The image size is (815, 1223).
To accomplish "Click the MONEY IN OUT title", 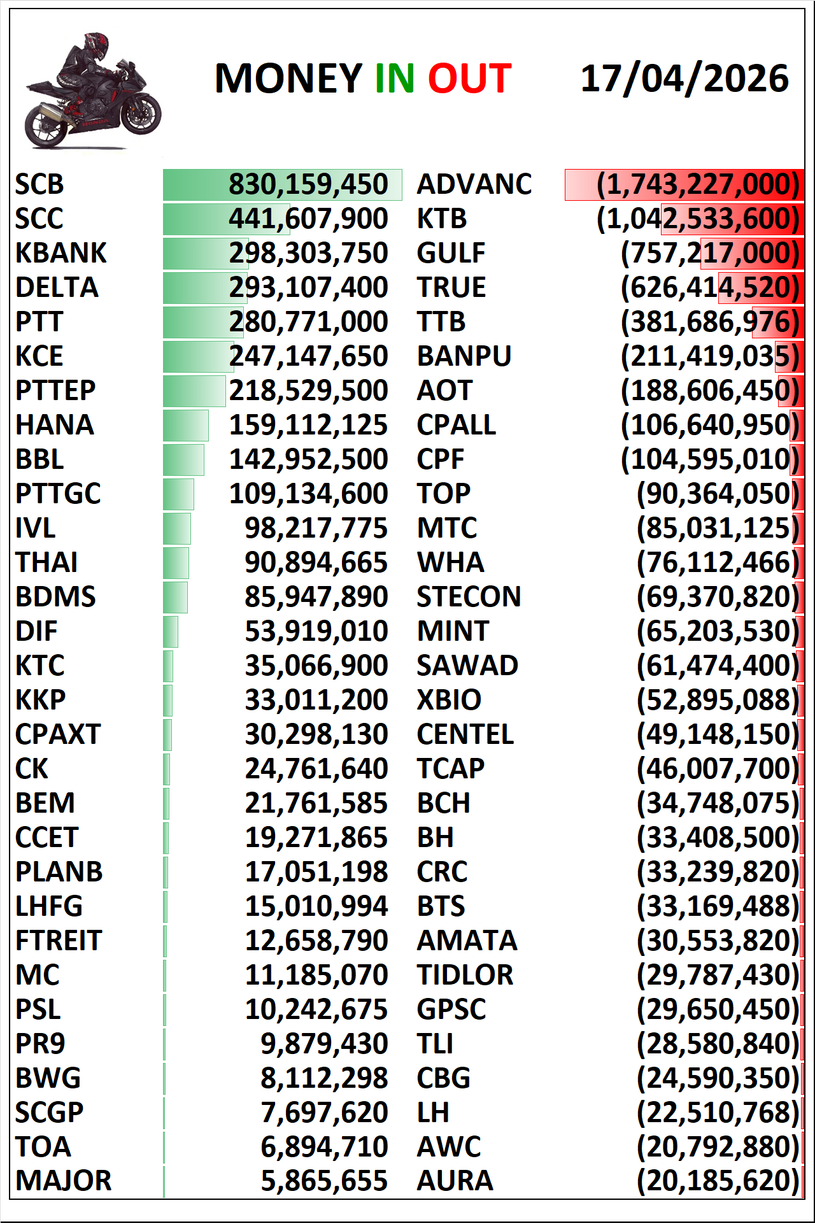I will [362, 79].
